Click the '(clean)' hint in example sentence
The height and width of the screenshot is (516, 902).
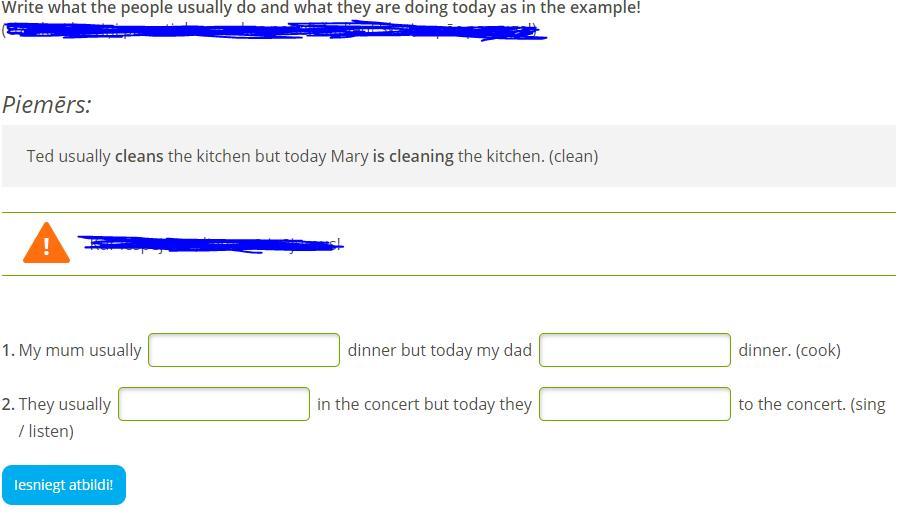pyautogui.click(x=573, y=156)
